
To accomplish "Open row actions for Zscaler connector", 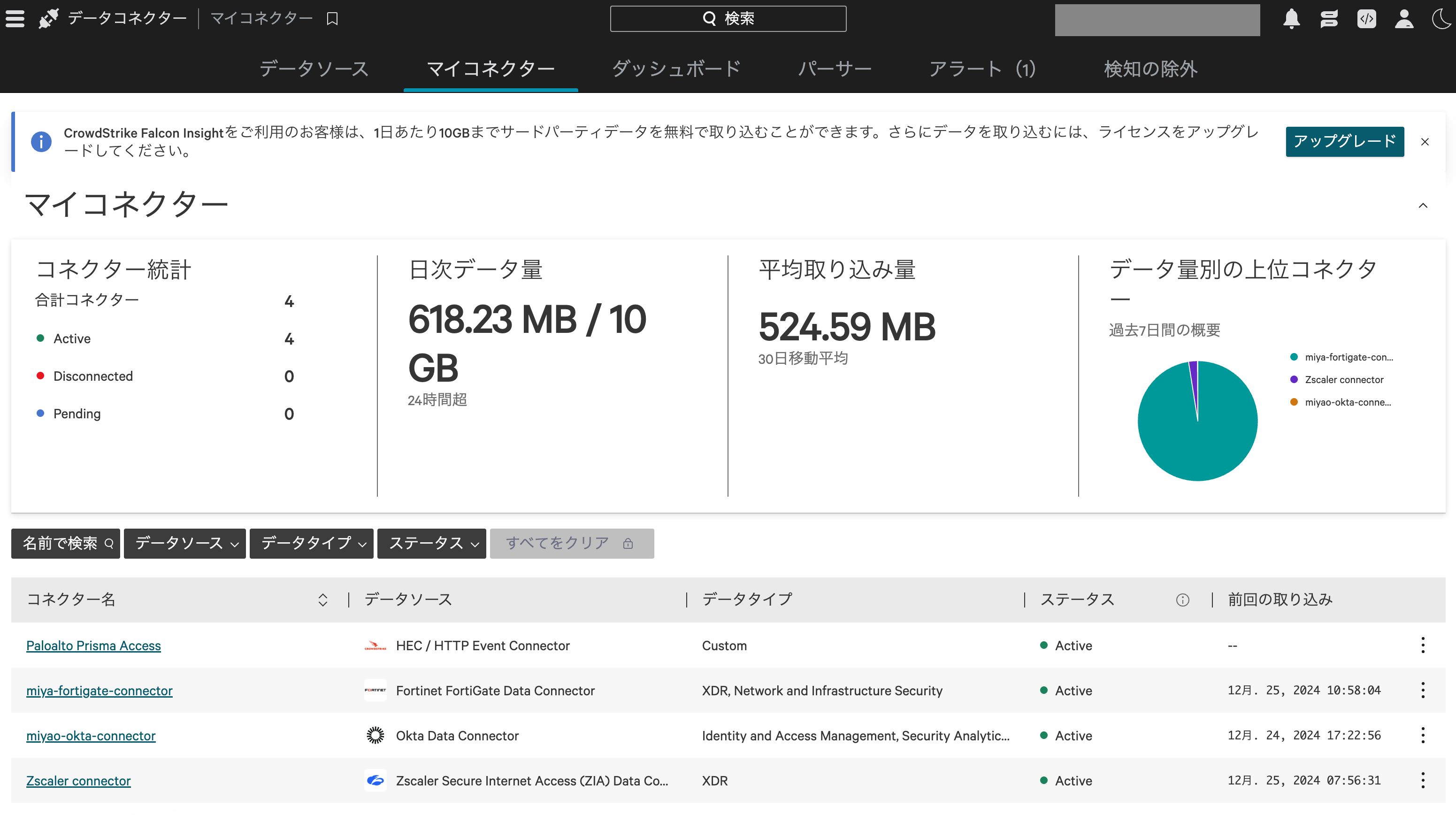I will click(1423, 781).
